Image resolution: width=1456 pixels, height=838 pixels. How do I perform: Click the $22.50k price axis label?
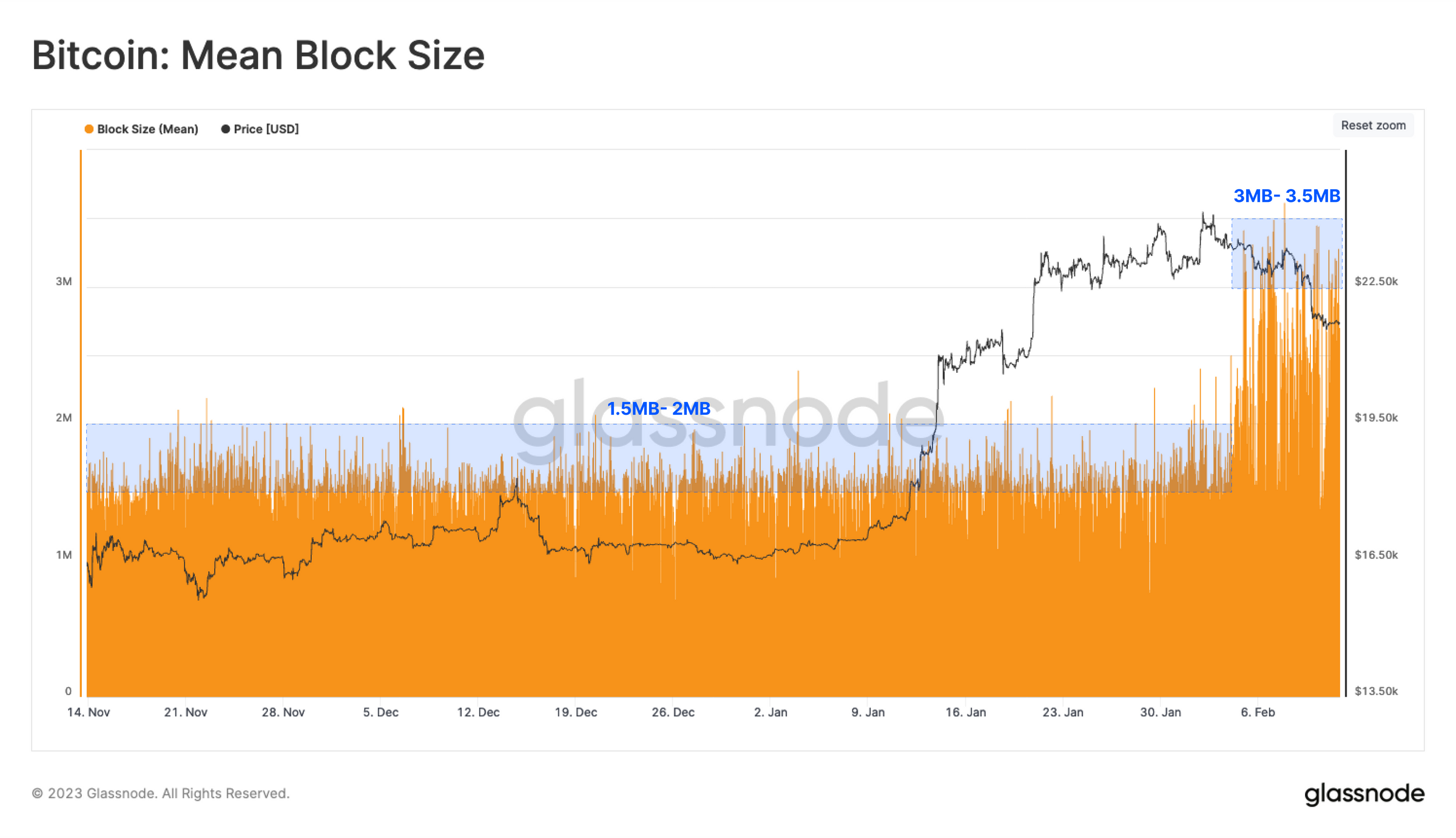[1376, 281]
